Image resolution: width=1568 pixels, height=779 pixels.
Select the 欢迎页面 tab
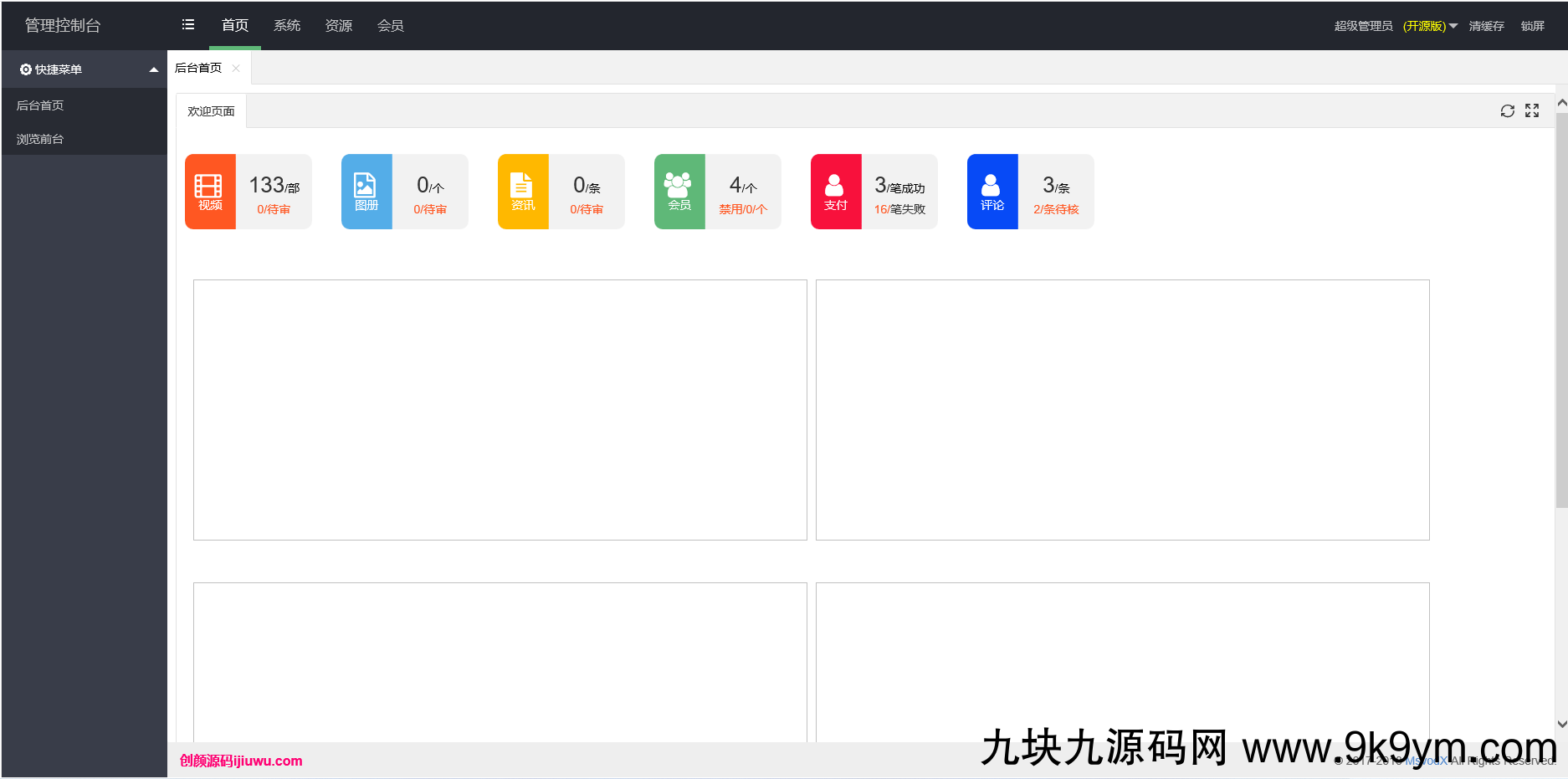pos(211,111)
